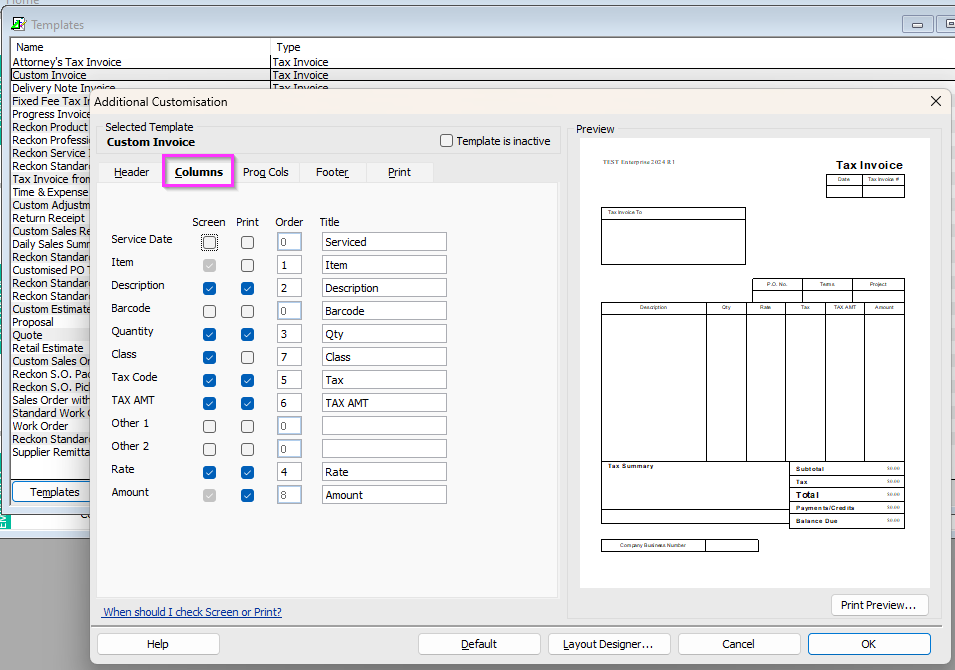Uncheck Rate Screen checkbox

click(x=210, y=472)
